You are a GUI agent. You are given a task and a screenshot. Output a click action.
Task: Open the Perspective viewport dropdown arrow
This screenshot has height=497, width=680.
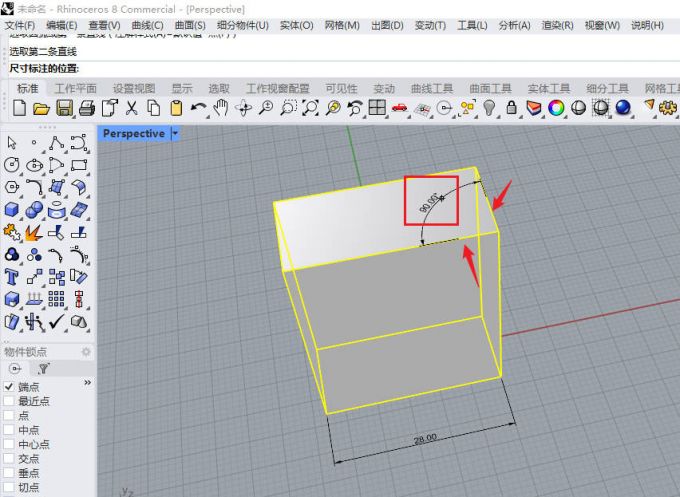click(175, 134)
